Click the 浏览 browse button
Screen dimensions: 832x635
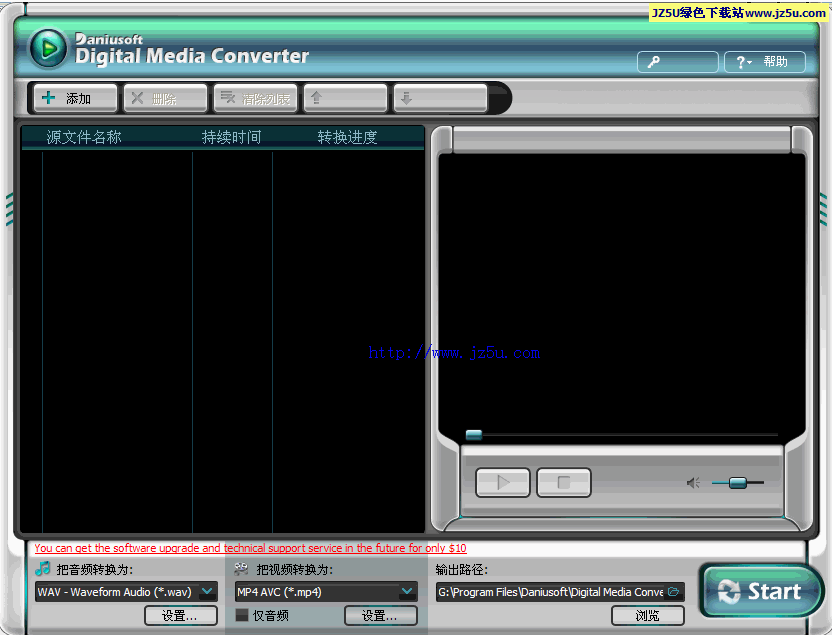coord(648,616)
